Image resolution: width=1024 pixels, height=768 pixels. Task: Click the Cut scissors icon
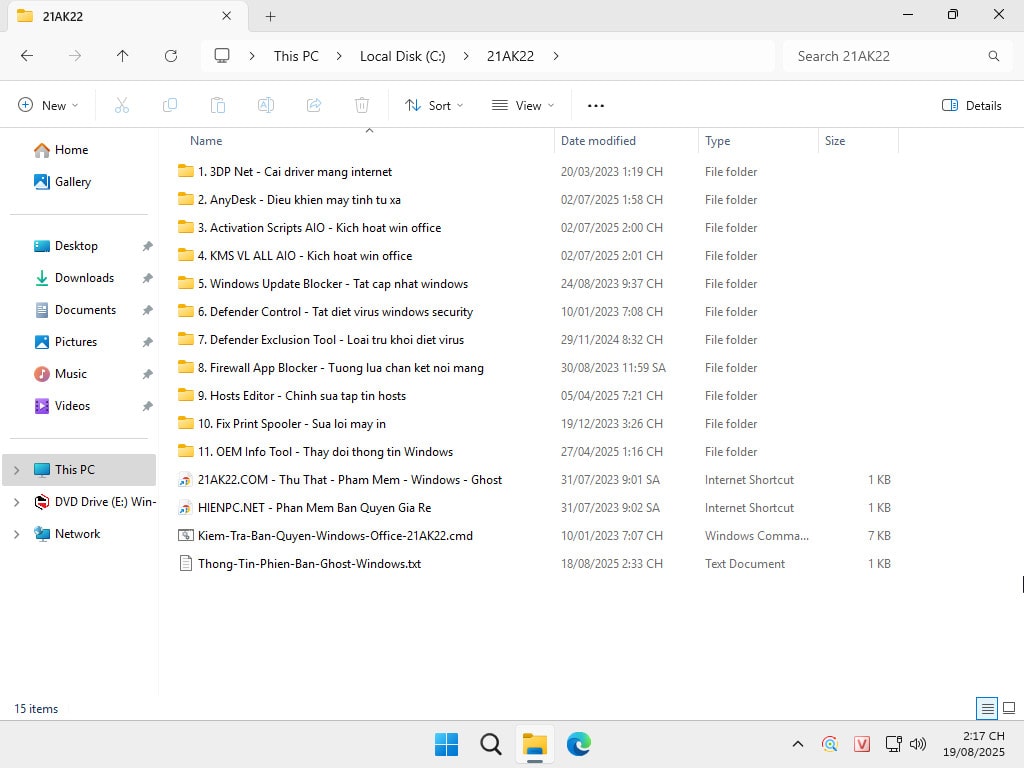coord(121,105)
